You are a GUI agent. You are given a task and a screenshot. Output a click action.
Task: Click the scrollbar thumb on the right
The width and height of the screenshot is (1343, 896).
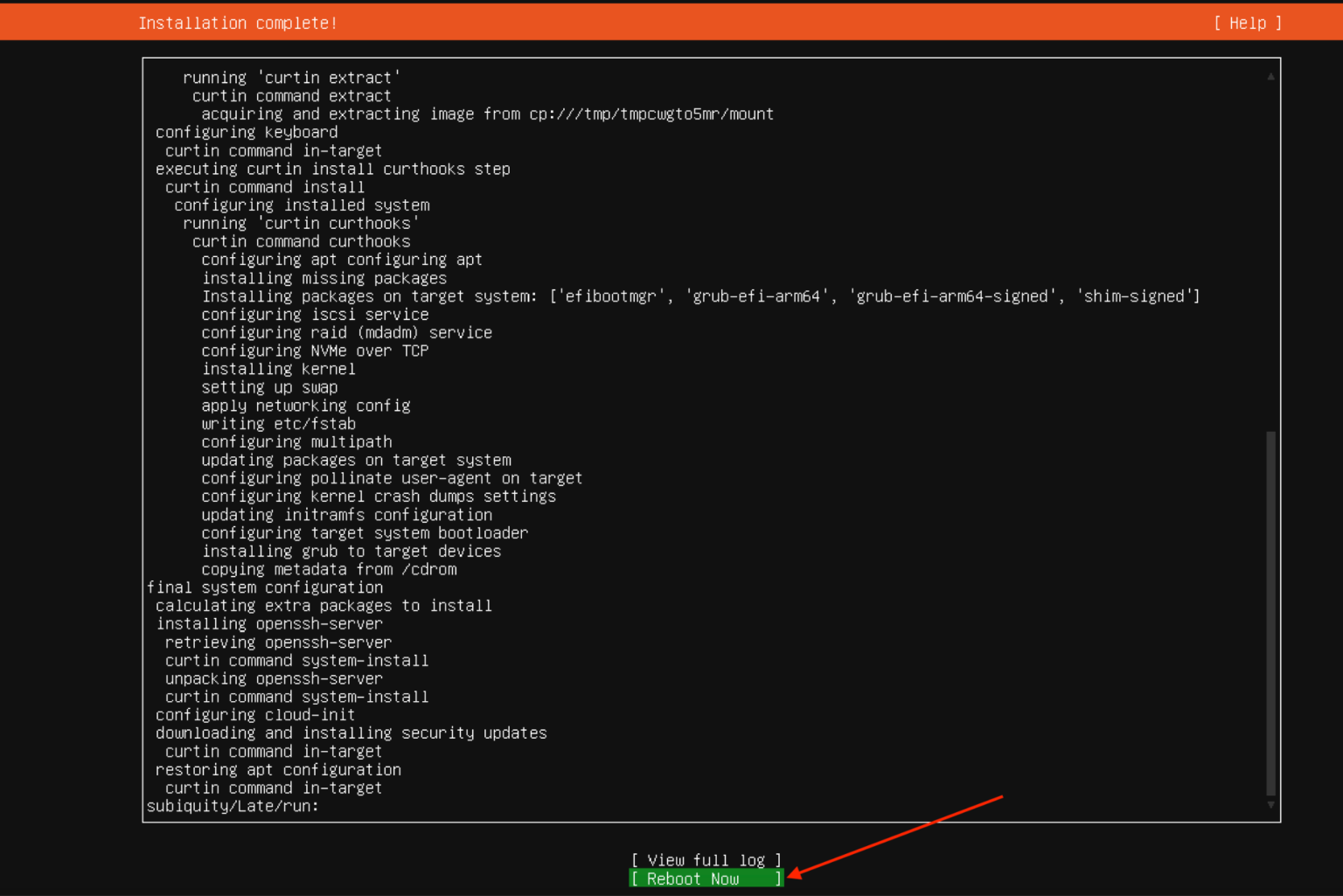[1270, 612]
